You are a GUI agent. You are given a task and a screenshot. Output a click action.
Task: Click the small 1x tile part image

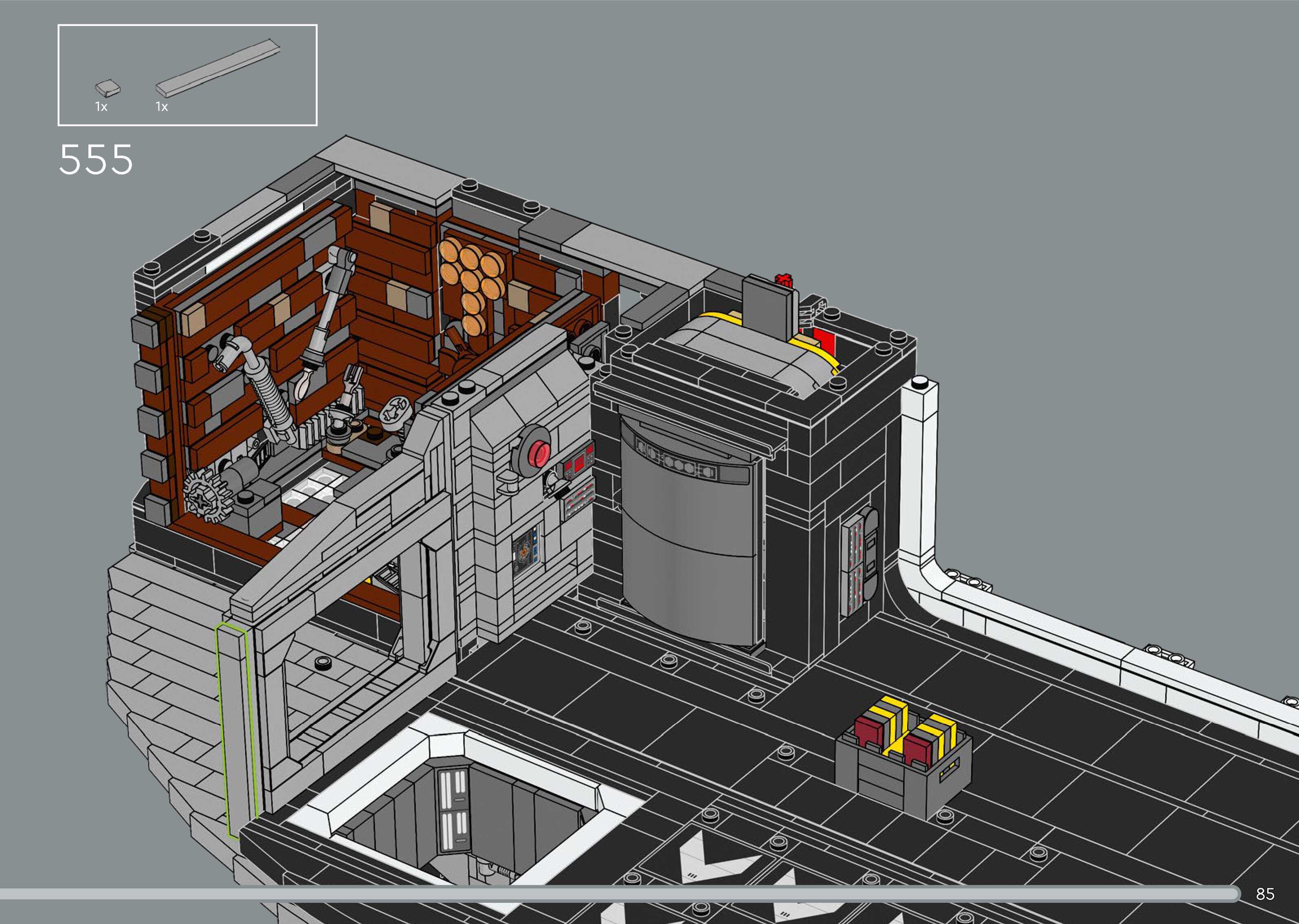tap(107, 88)
